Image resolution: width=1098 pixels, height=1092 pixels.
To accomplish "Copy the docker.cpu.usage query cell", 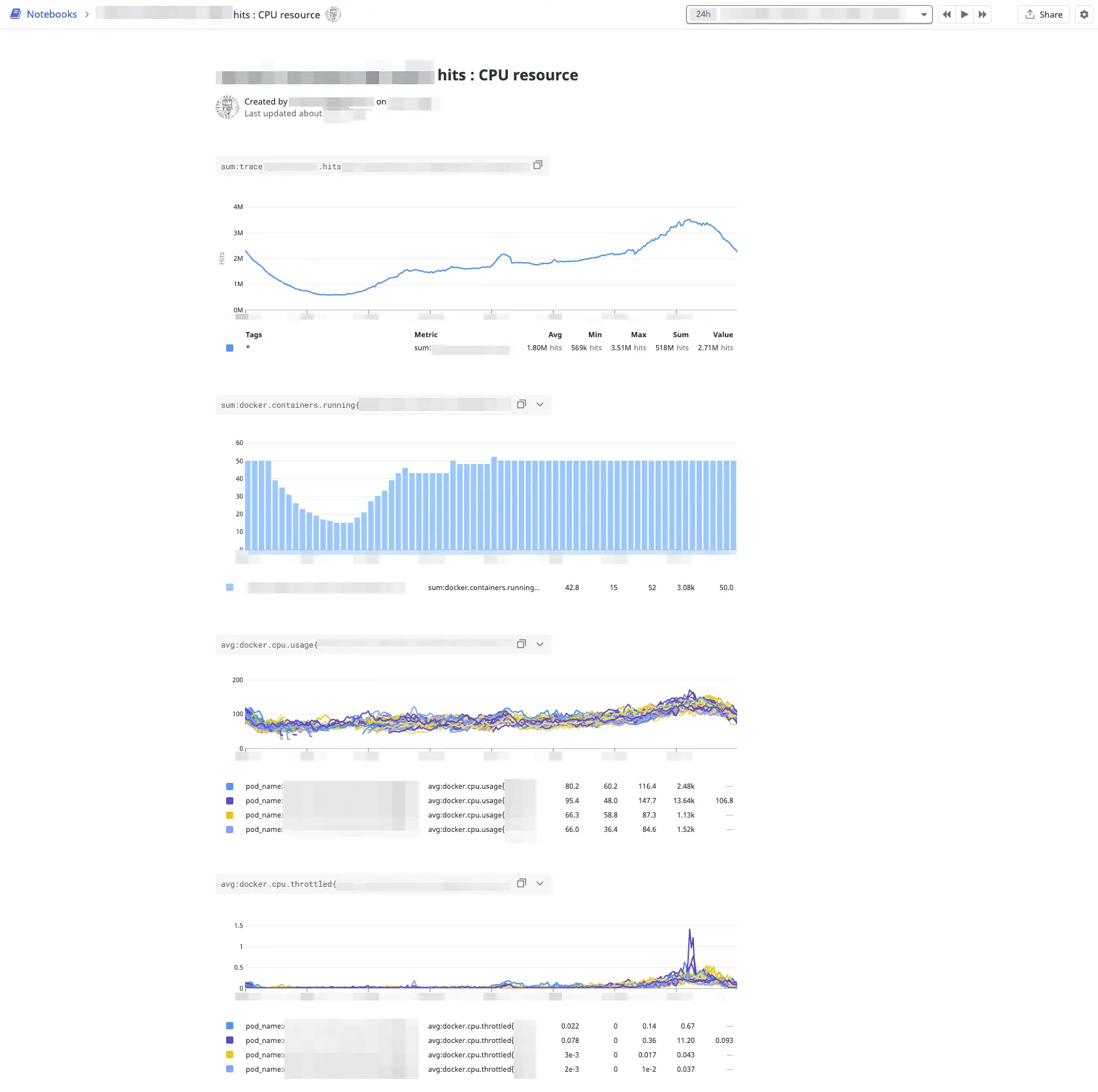I will point(521,644).
